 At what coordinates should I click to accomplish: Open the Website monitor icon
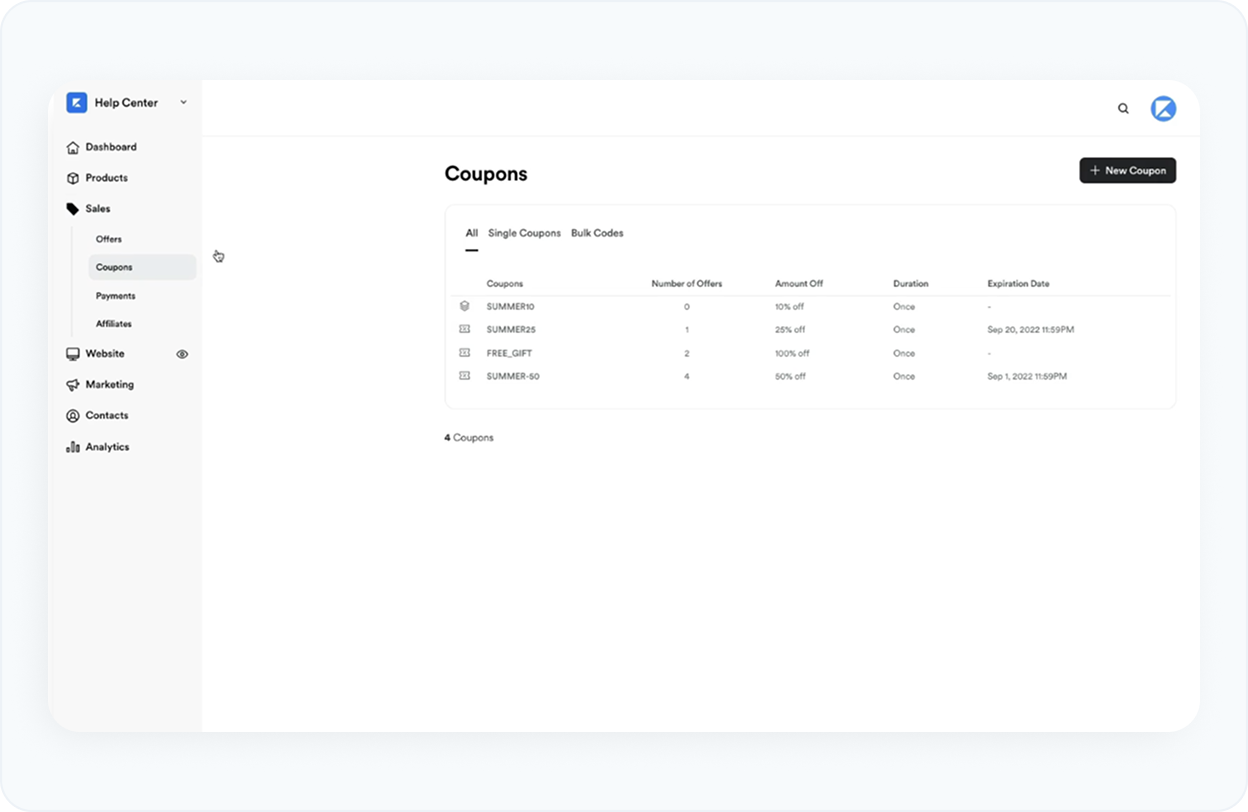click(x=72, y=354)
